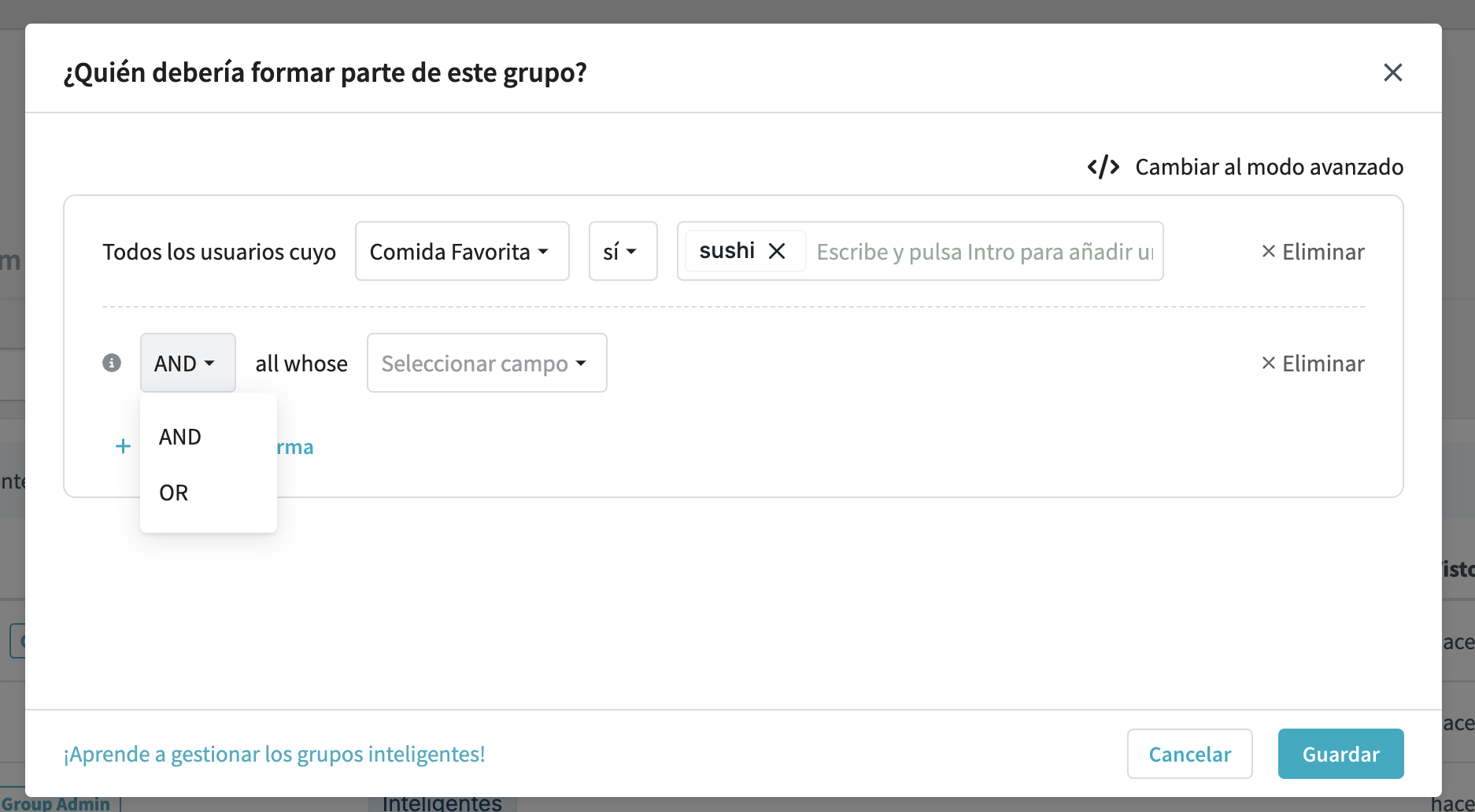Close the group membership dialog
This screenshot has height=812, width=1475.
1392,72
